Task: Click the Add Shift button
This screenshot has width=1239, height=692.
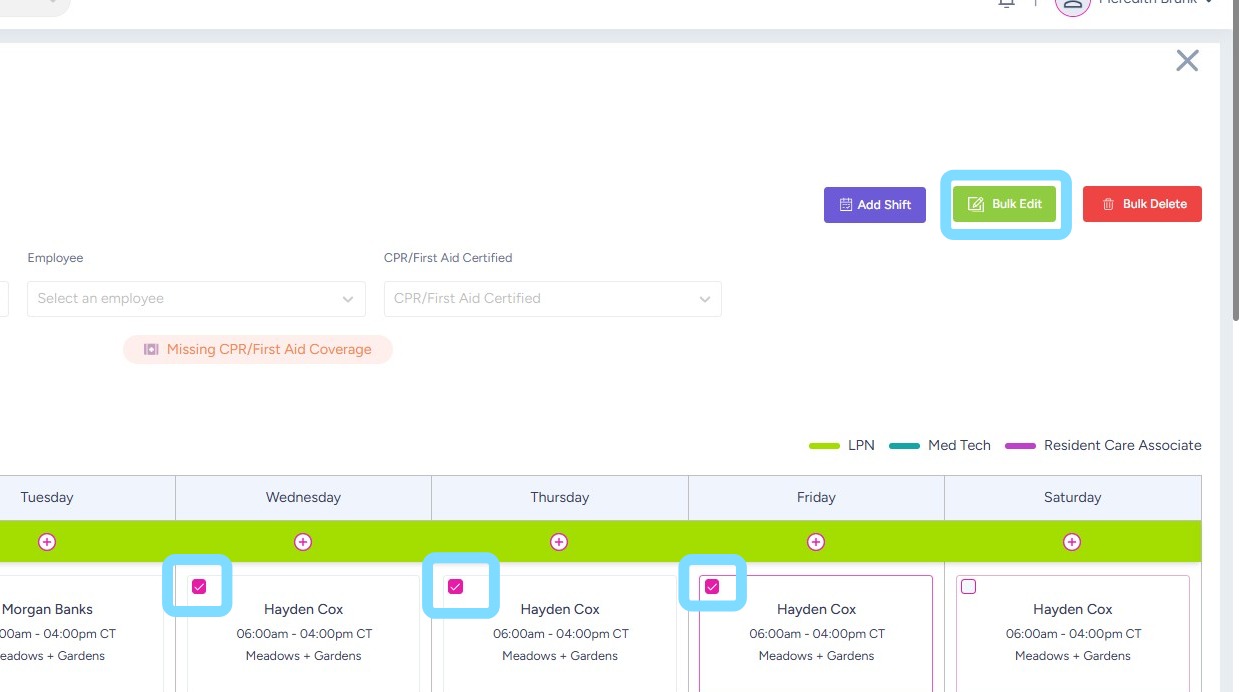Action: click(x=875, y=204)
